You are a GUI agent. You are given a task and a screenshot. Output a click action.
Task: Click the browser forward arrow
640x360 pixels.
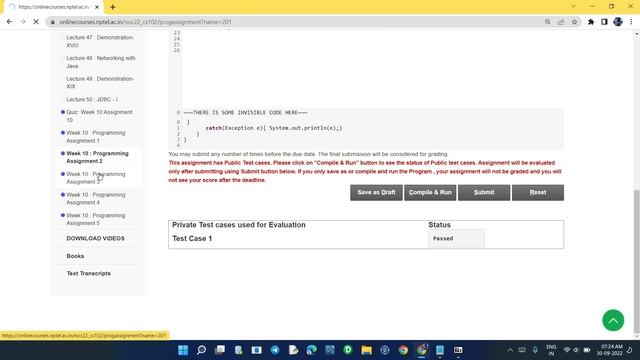[23, 22]
